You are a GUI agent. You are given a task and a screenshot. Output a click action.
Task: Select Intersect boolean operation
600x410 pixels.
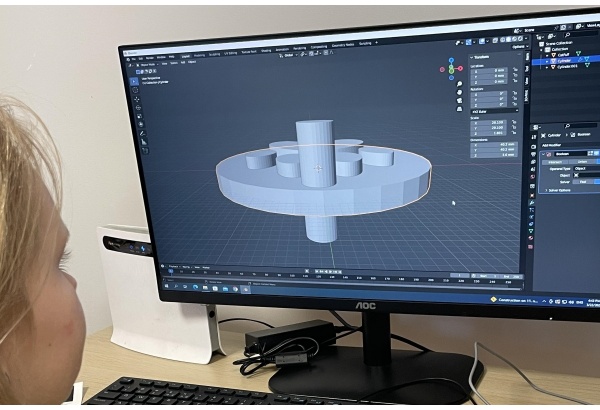553,162
